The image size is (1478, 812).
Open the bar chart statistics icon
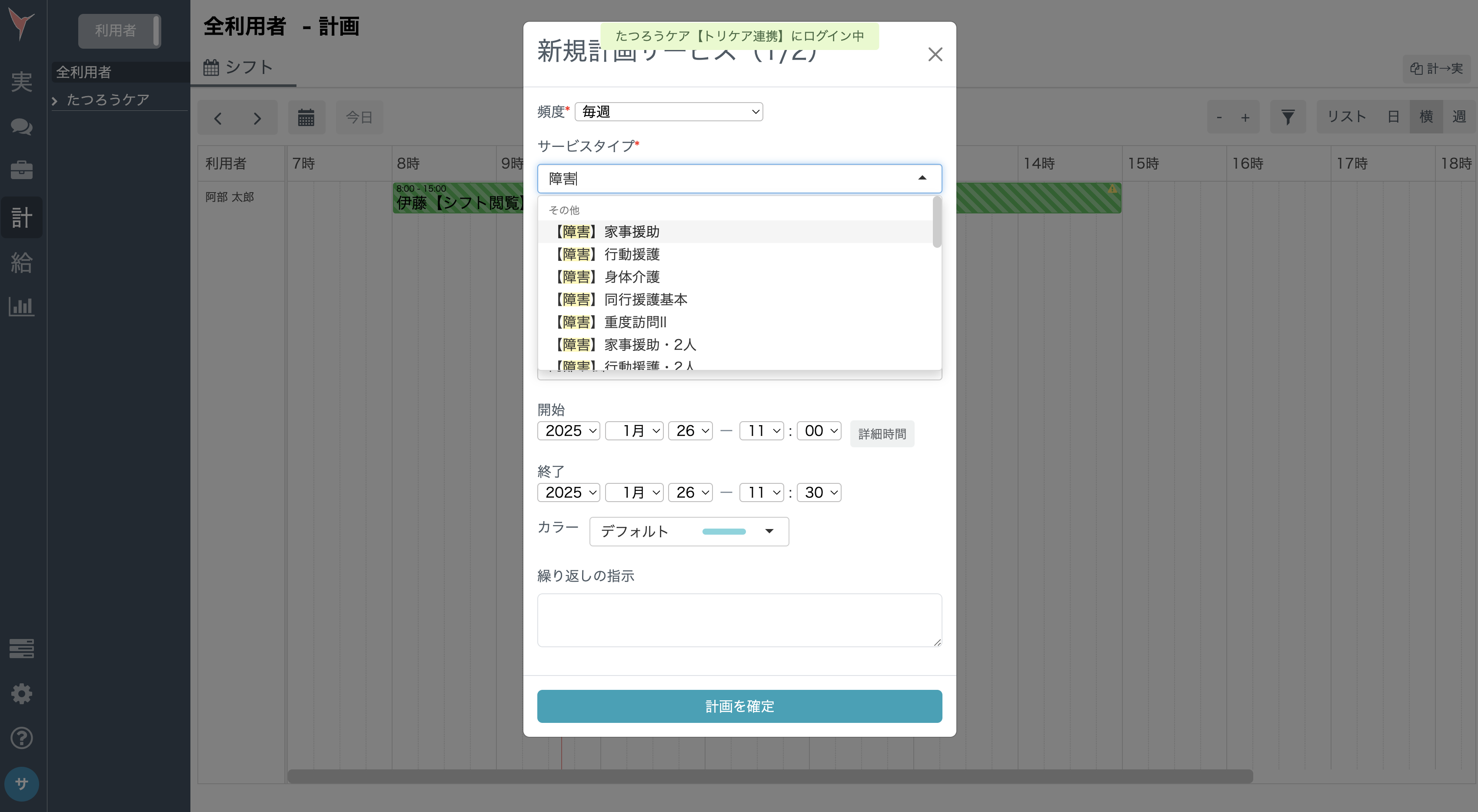(21, 306)
